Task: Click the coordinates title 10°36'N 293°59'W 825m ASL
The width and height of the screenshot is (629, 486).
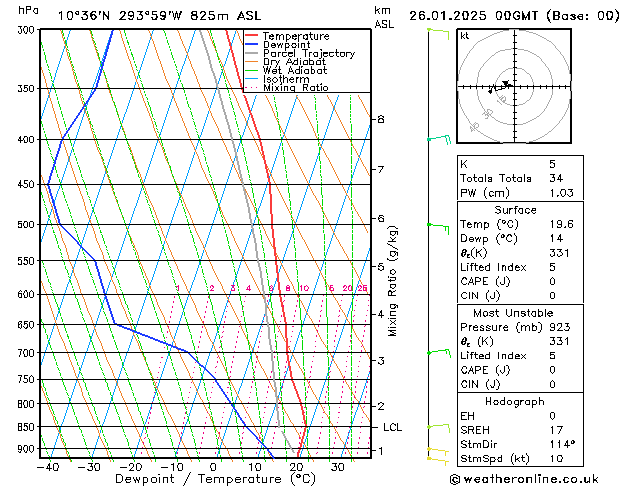Action: point(159,16)
